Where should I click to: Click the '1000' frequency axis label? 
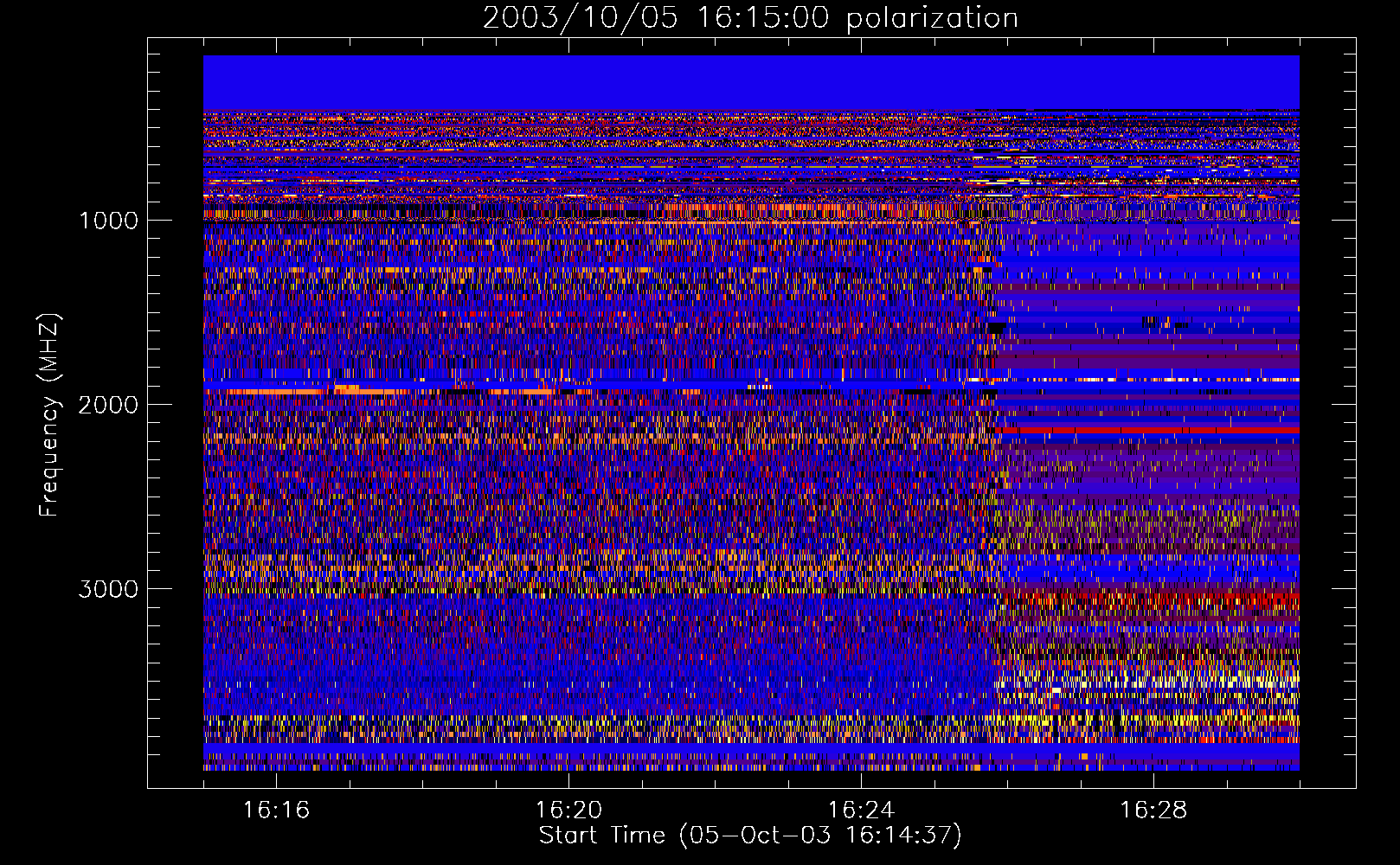pyautogui.click(x=108, y=221)
